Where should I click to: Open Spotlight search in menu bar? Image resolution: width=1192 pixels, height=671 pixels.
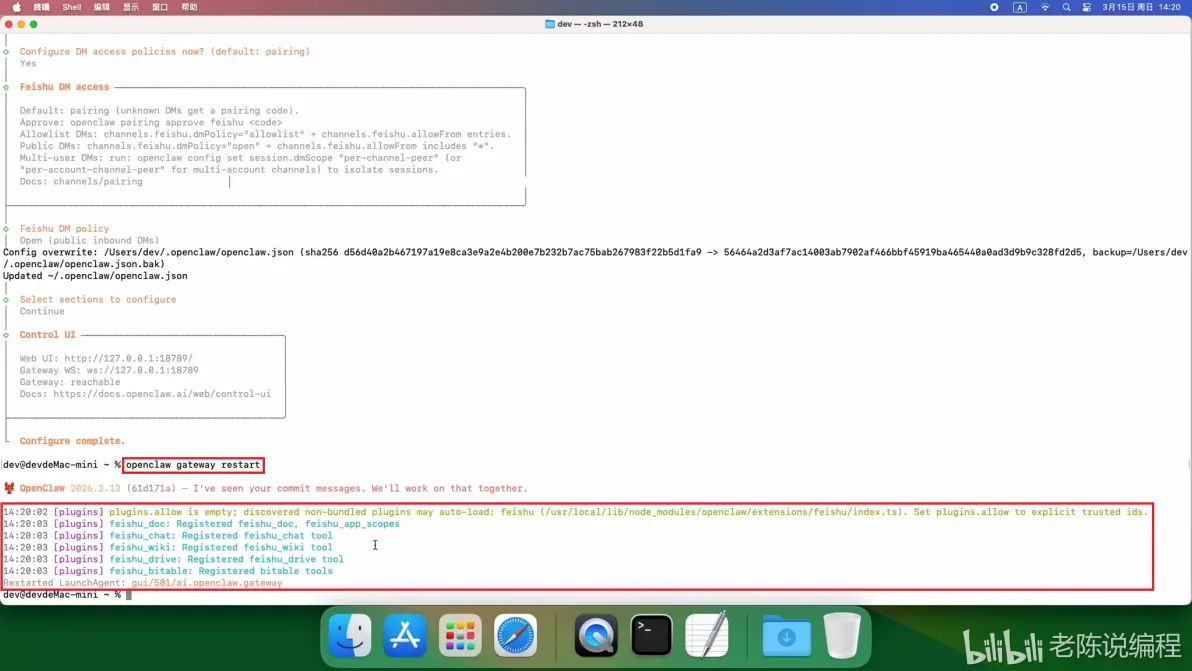point(1066,7)
